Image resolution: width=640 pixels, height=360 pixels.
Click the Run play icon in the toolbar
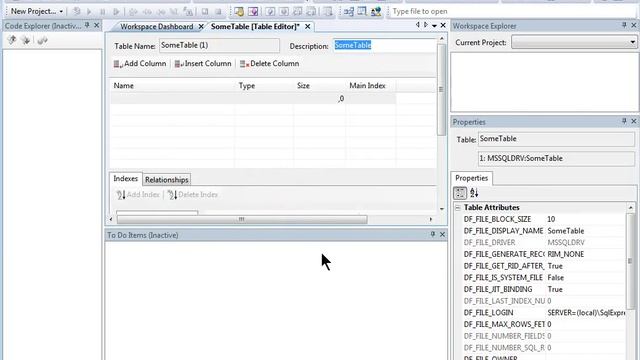[x=89, y=11]
